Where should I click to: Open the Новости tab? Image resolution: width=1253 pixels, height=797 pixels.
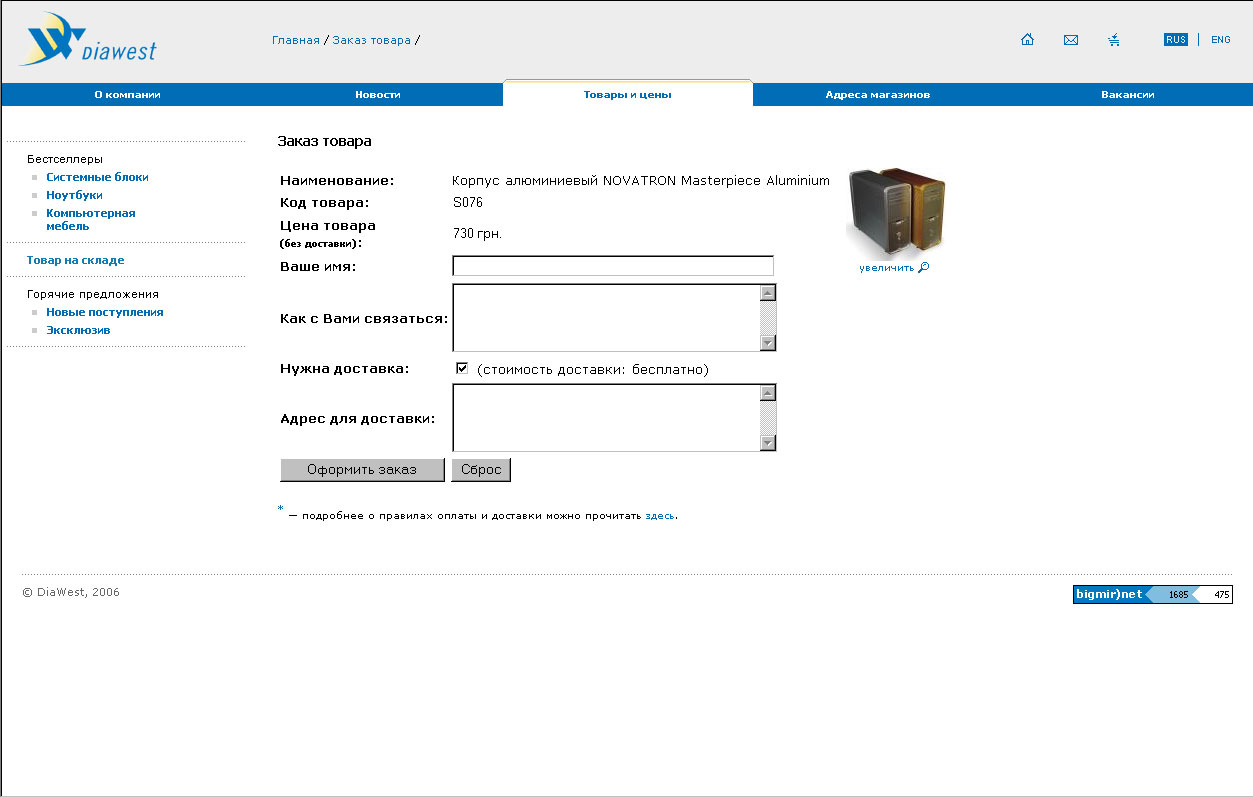378,95
